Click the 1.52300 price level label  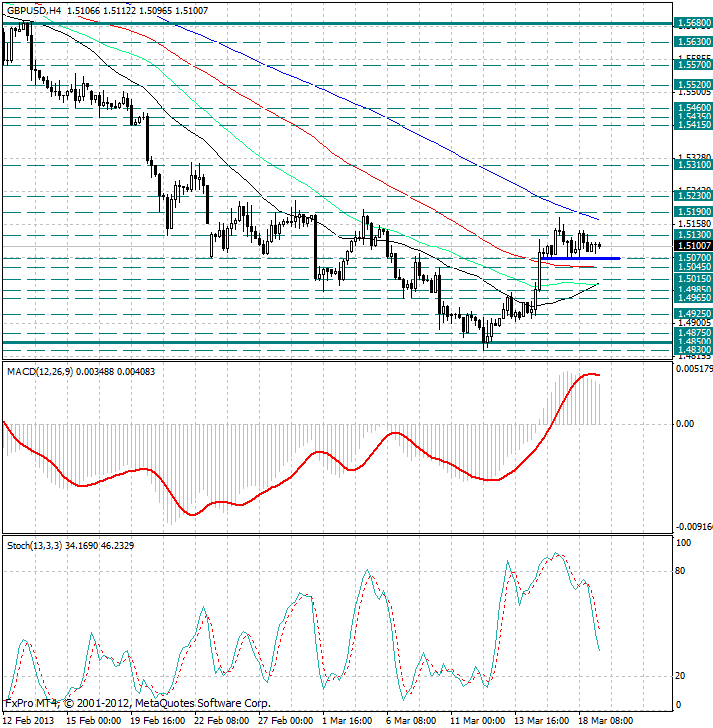[694, 195]
